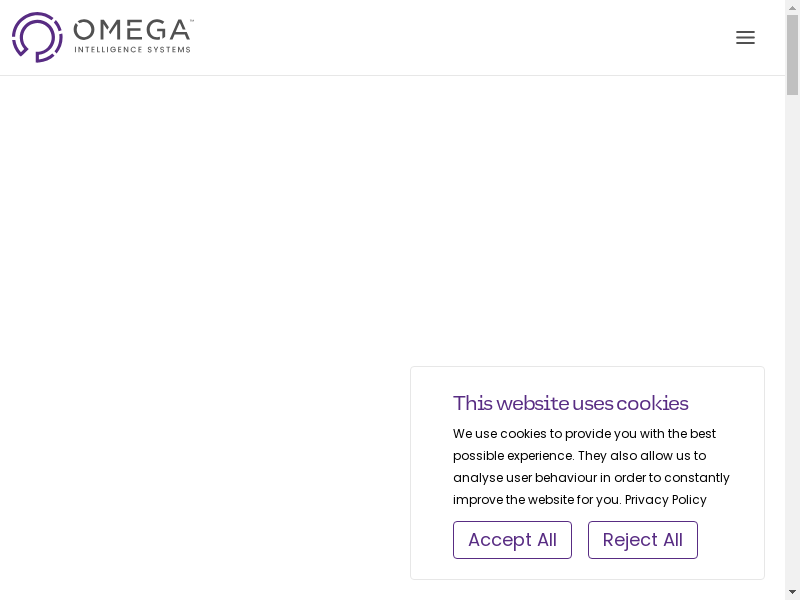This screenshot has height=600, width=800.
Task: Reject all cookies
Action: 642,540
